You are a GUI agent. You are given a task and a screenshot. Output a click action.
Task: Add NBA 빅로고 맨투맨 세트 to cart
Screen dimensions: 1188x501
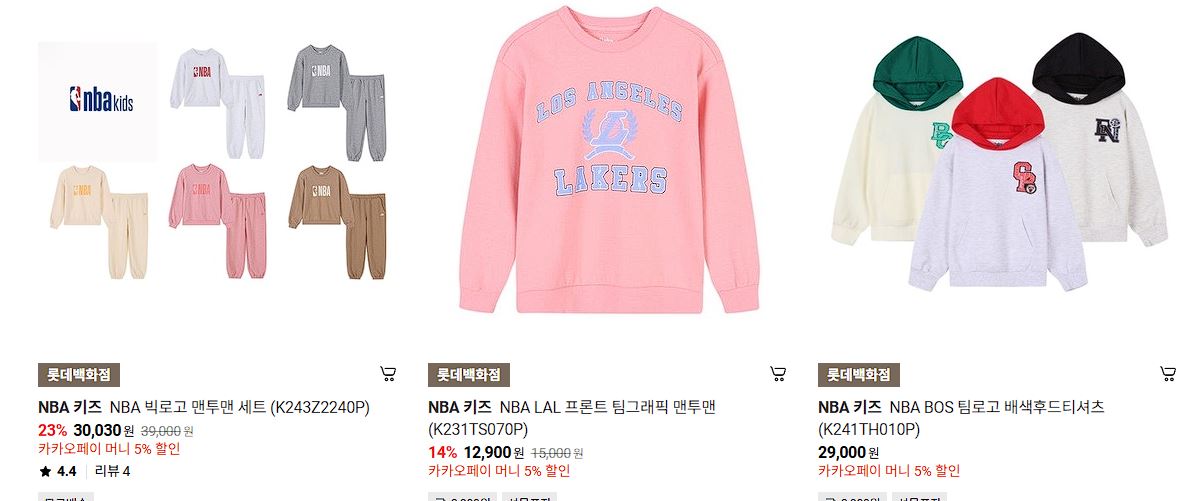pos(388,374)
